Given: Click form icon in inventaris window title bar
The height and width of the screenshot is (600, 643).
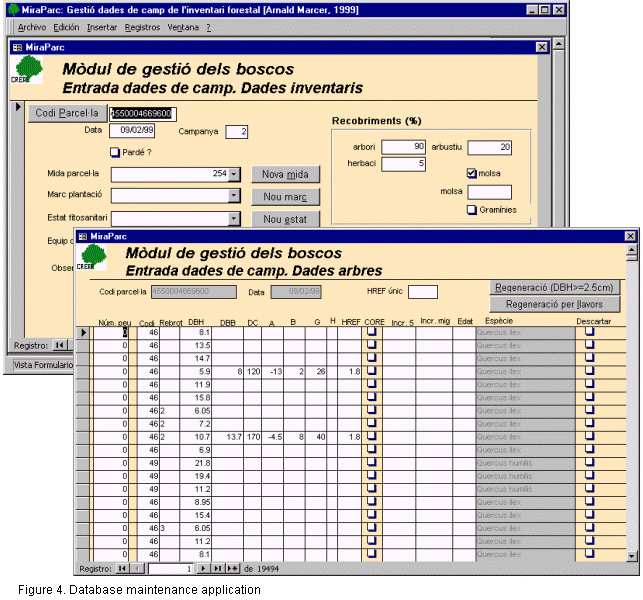Looking at the screenshot, I should click(x=17, y=48).
